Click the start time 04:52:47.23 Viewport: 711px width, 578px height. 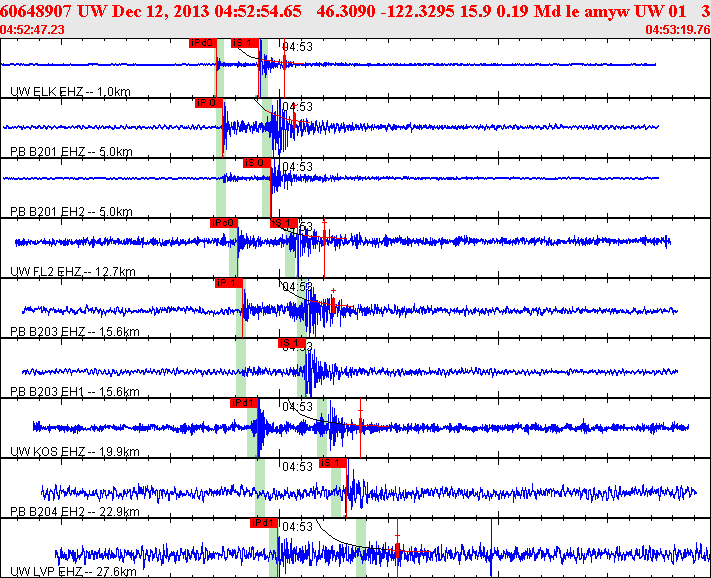[32, 30]
